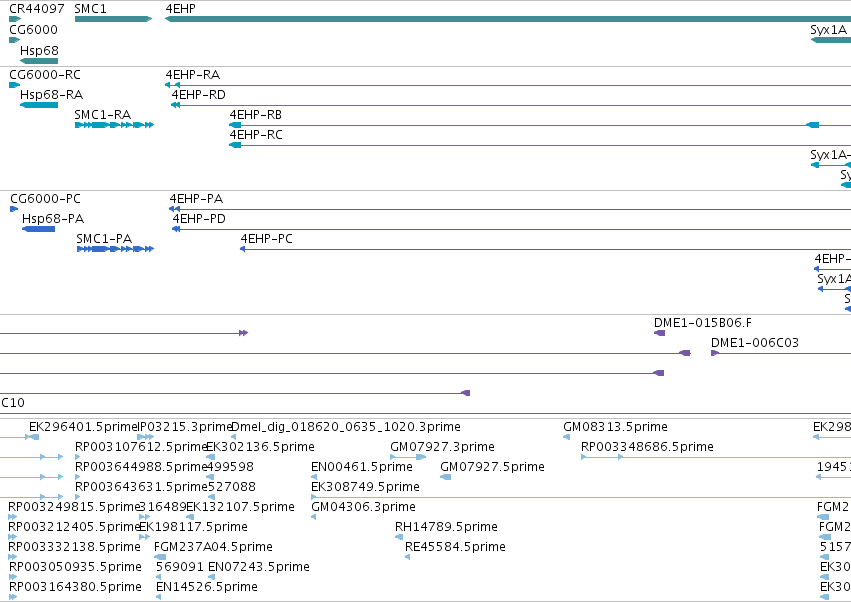Screen dimensions: 851x602
Task: Select the EN07243.5prime EST label
Action: tap(259, 567)
